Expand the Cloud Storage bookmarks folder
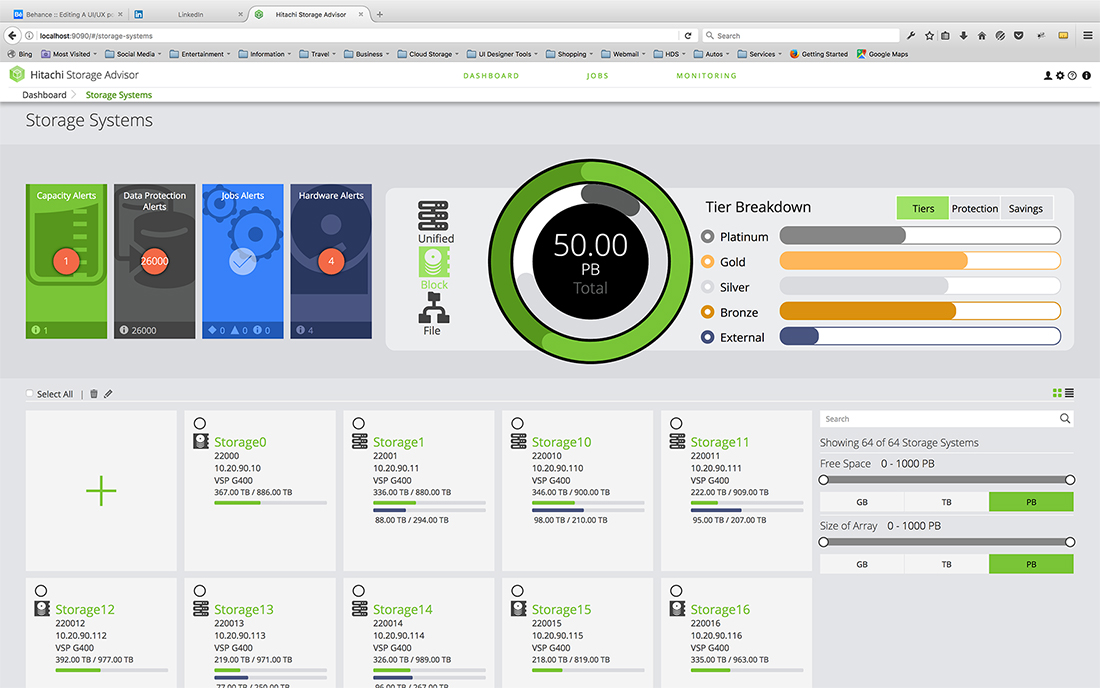Image resolution: width=1100 pixels, height=688 pixels. pos(428,54)
